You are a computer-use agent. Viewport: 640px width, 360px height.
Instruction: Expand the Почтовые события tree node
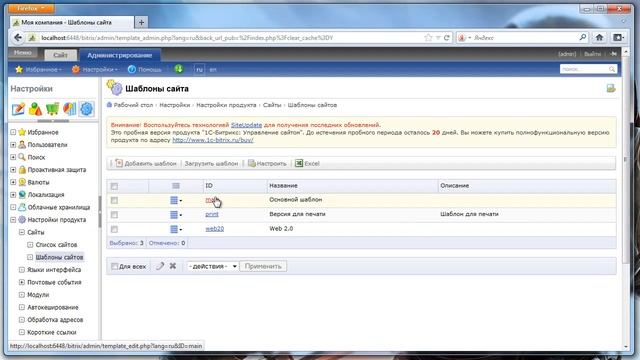pos(22,282)
